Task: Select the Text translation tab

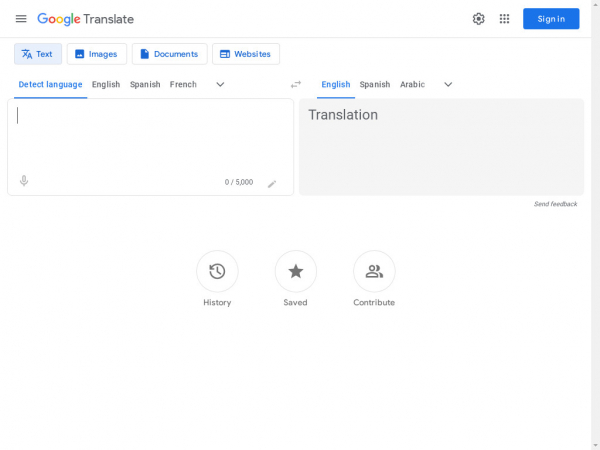Action: 38,54
